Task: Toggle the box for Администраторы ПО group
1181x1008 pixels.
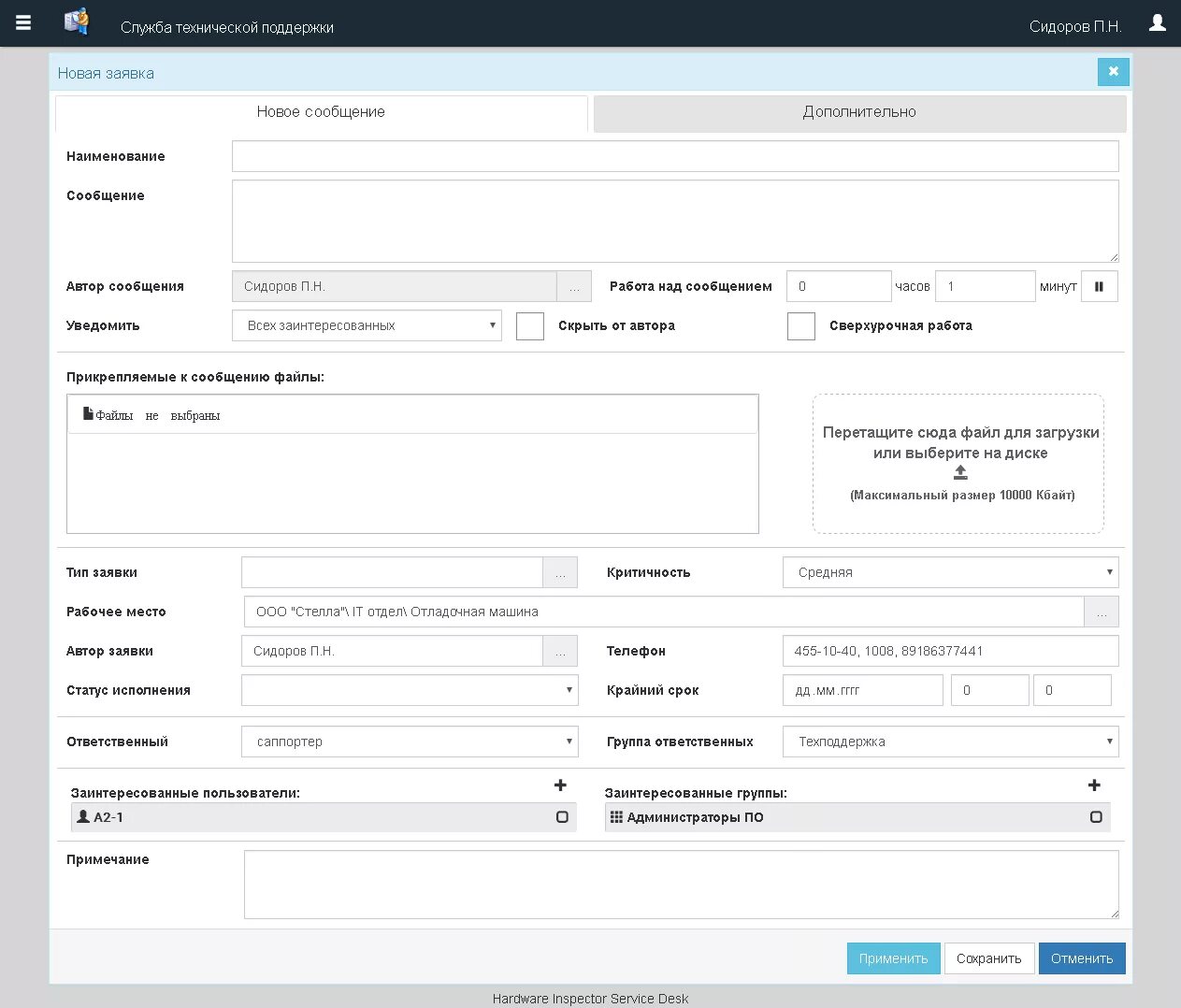Action: click(x=1096, y=817)
